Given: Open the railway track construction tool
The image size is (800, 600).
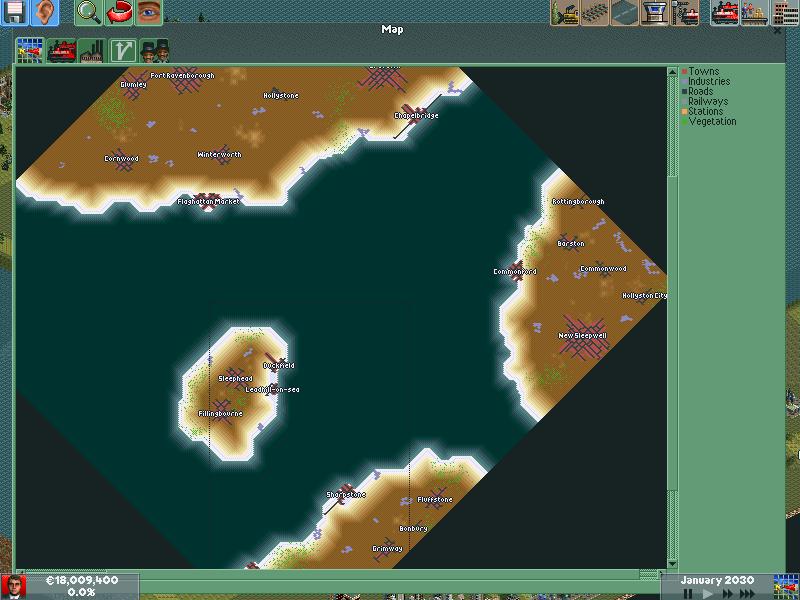Looking at the screenshot, I should pyautogui.click(x=595, y=12).
